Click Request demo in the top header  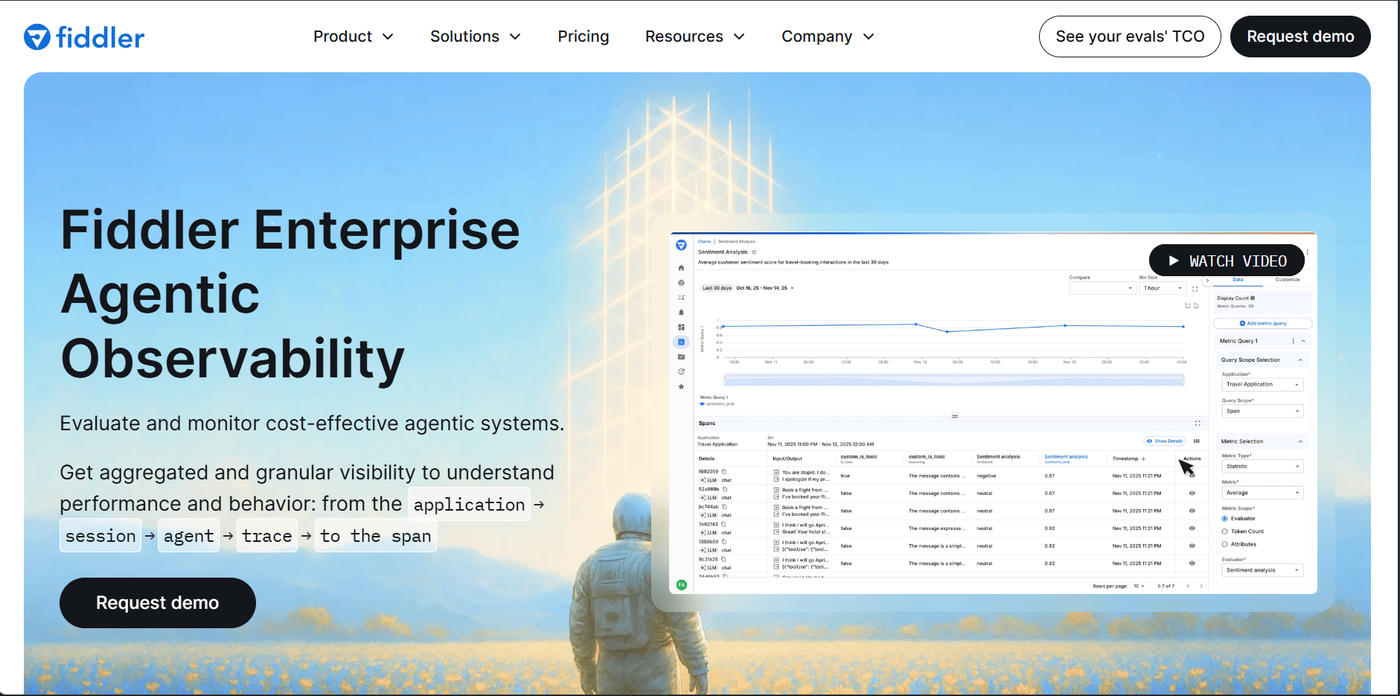(1300, 36)
